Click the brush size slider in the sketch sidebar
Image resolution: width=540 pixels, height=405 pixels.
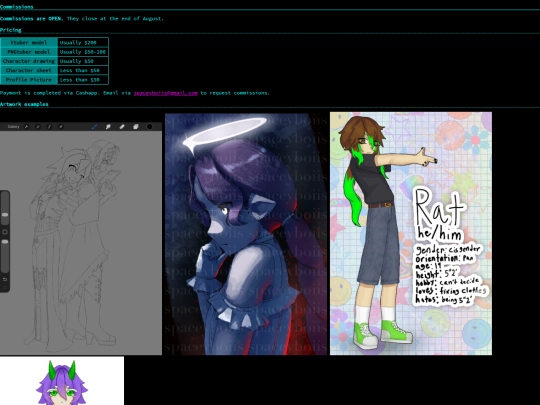tap(5, 209)
